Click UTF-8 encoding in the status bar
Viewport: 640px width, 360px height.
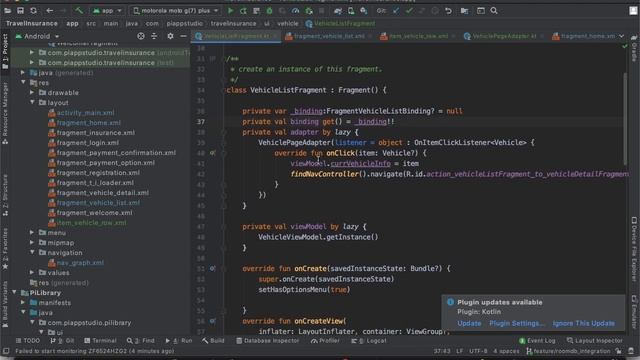[x=478, y=351]
